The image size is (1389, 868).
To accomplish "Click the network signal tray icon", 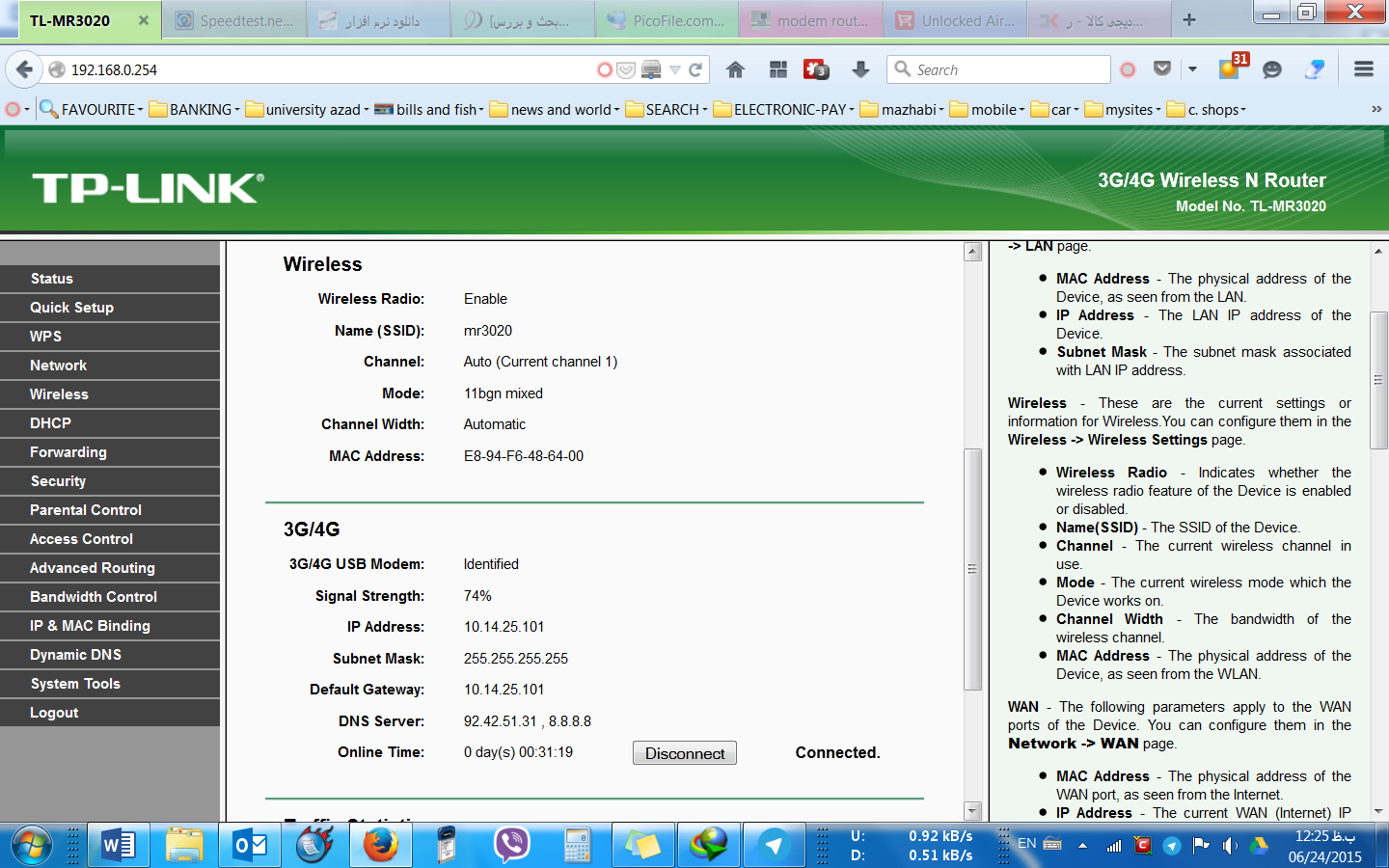I will 1114,846.
